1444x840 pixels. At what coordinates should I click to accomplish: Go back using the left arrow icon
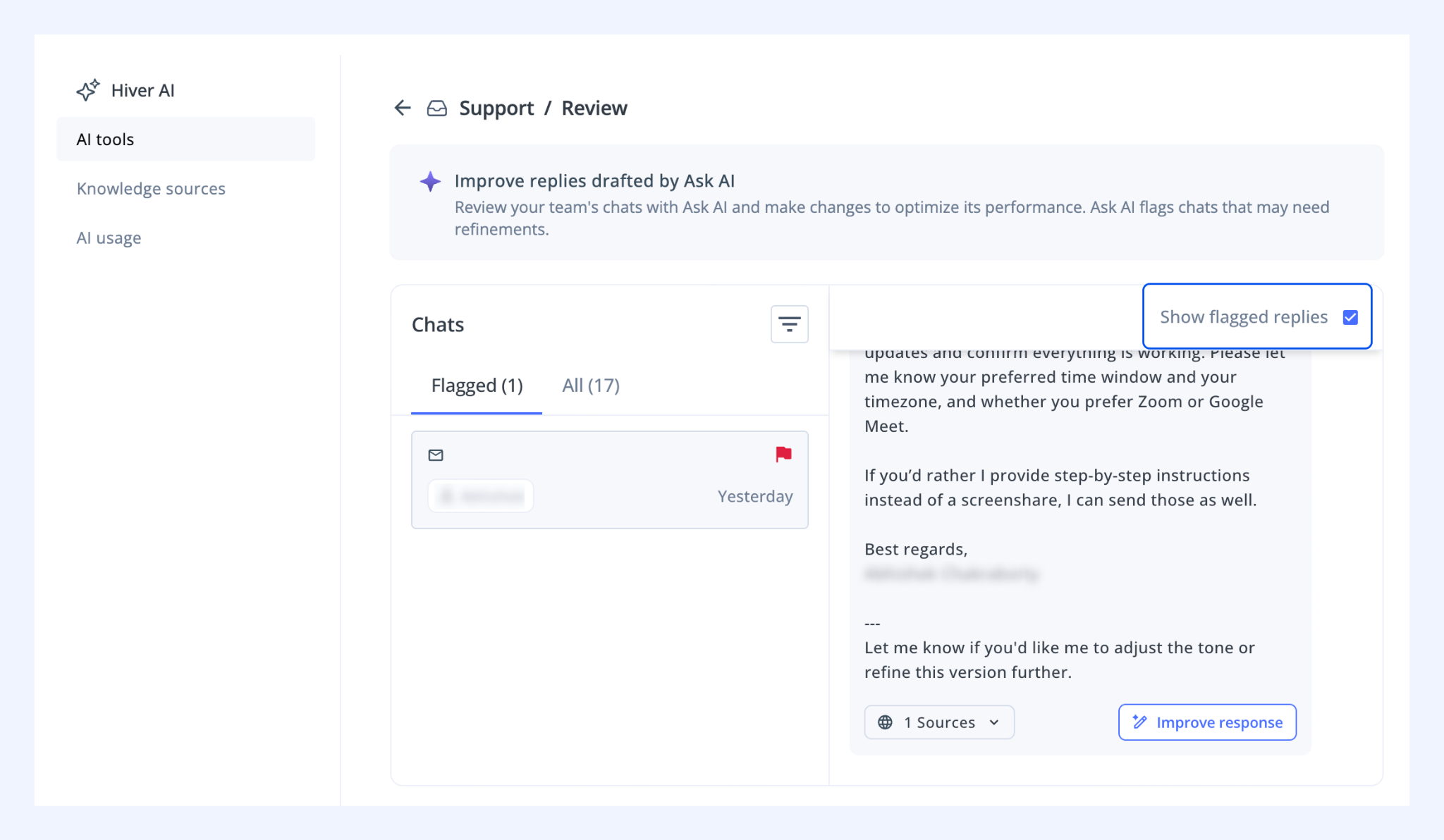click(x=403, y=108)
